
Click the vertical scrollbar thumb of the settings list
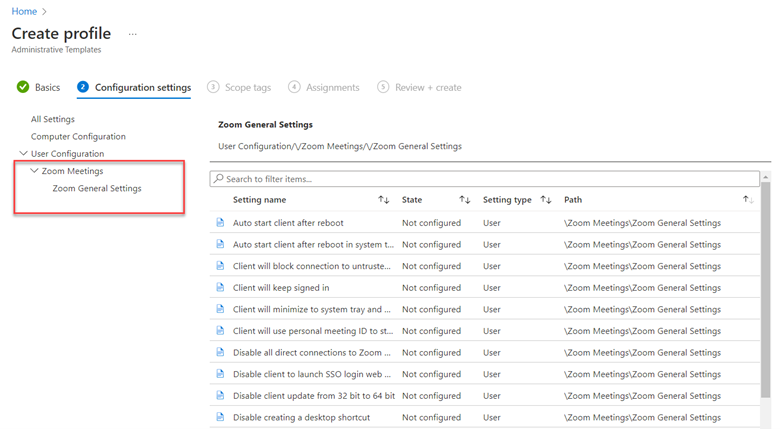(766, 290)
